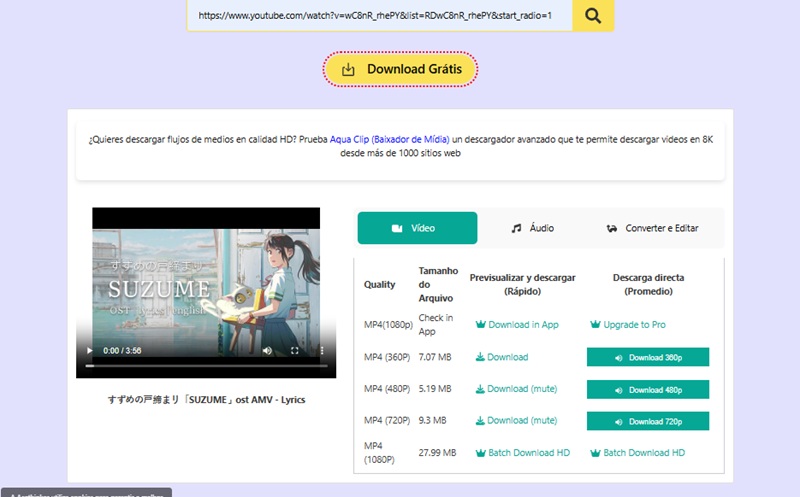
Task: Click the video title 'SUZUME ost AMV - Lyrics'
Action: click(x=206, y=400)
